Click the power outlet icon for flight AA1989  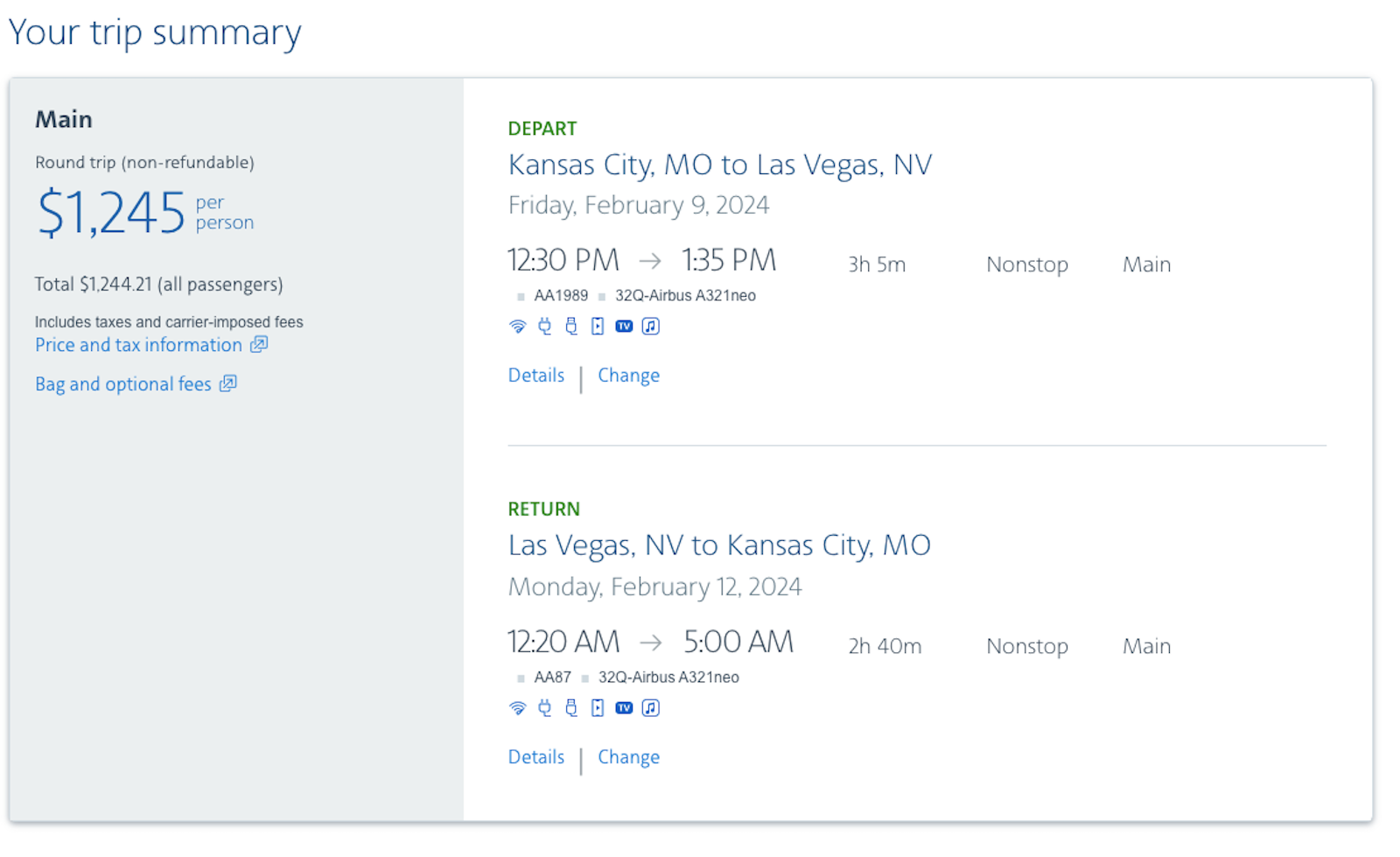(x=545, y=327)
